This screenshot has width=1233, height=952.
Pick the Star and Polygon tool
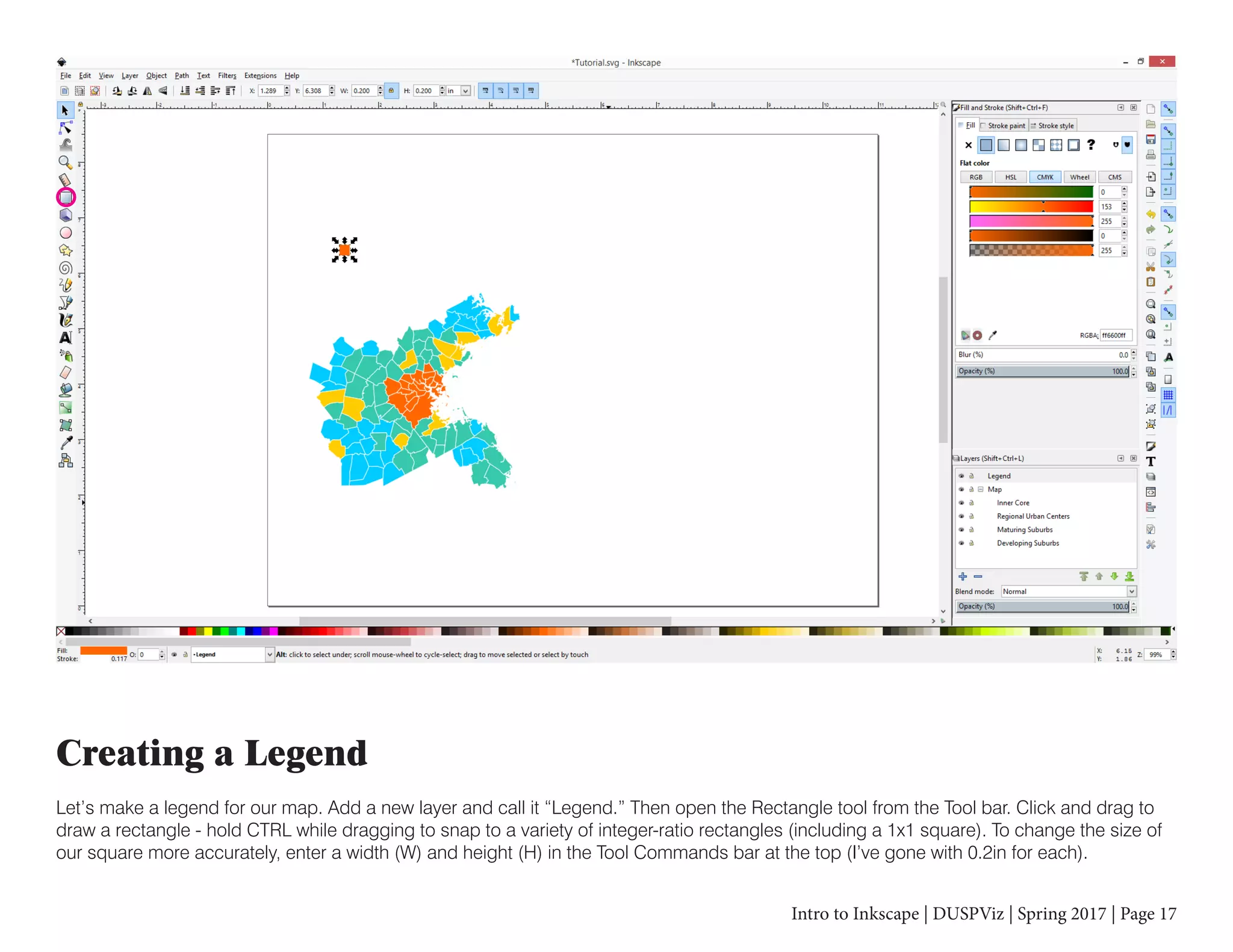(66, 250)
